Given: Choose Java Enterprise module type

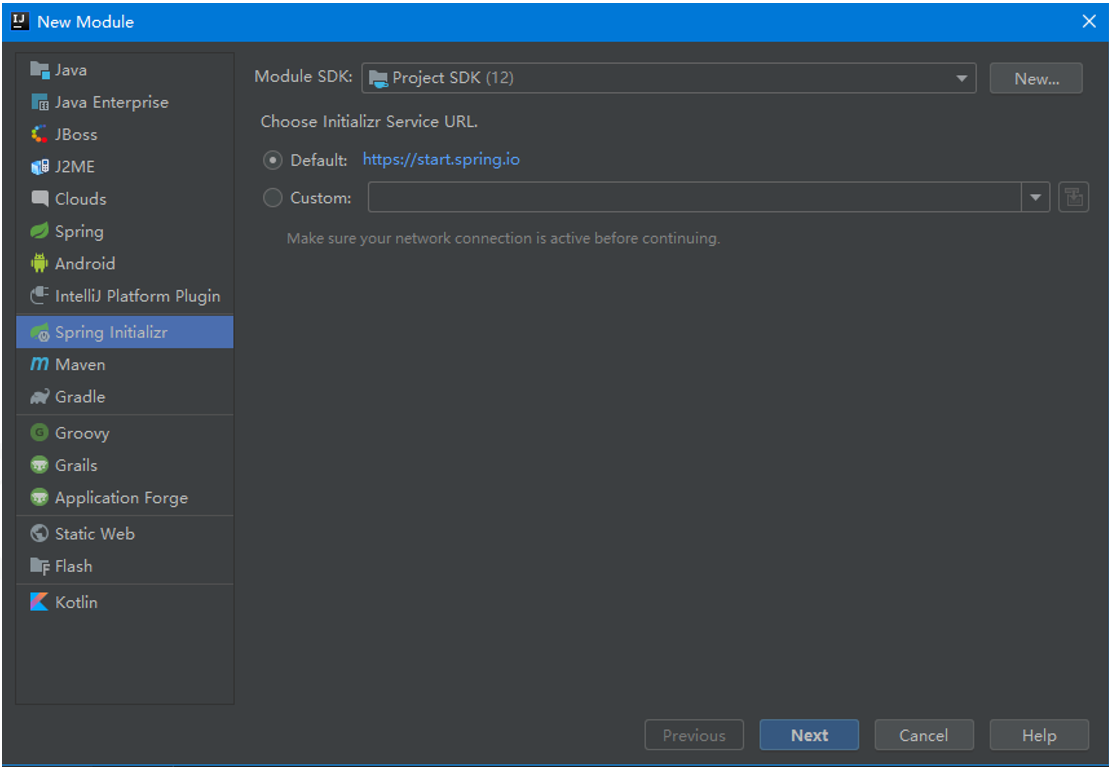Looking at the screenshot, I should 124,102.
